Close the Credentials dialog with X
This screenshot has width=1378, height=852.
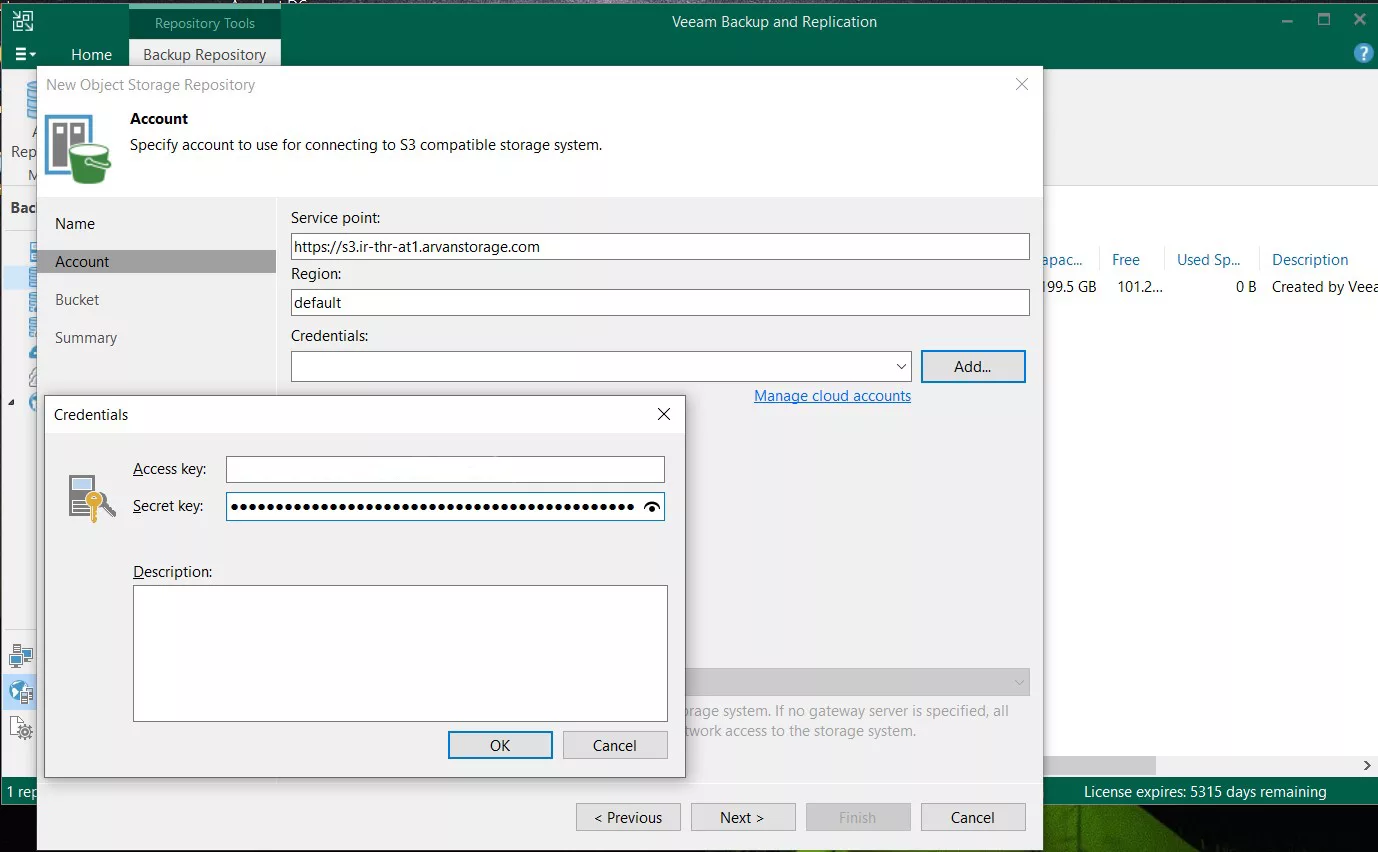(664, 414)
